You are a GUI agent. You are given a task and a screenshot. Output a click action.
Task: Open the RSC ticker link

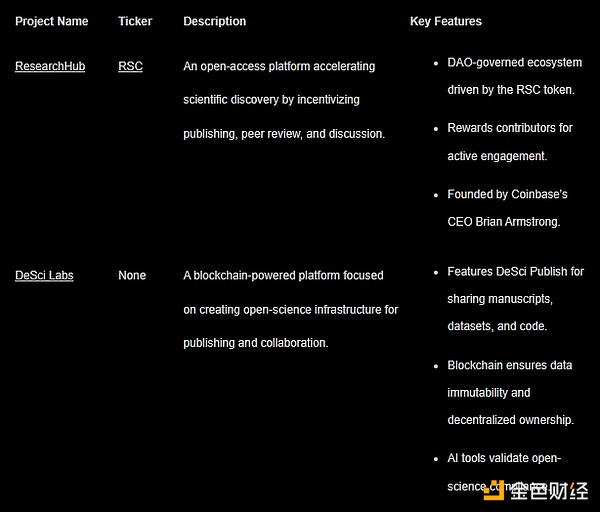click(130, 66)
